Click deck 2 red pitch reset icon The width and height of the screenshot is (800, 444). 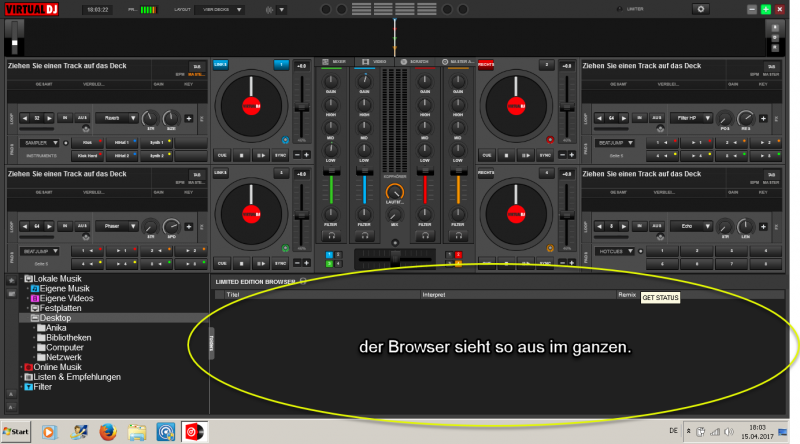point(550,140)
